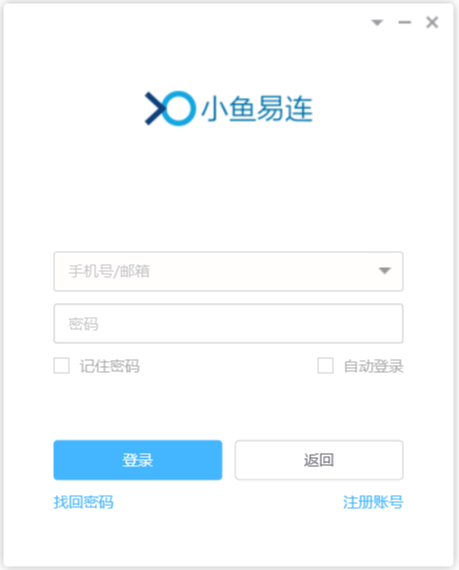Image resolution: width=459 pixels, height=570 pixels.
Task: Click the 记住密码 label text
Action: point(109,366)
